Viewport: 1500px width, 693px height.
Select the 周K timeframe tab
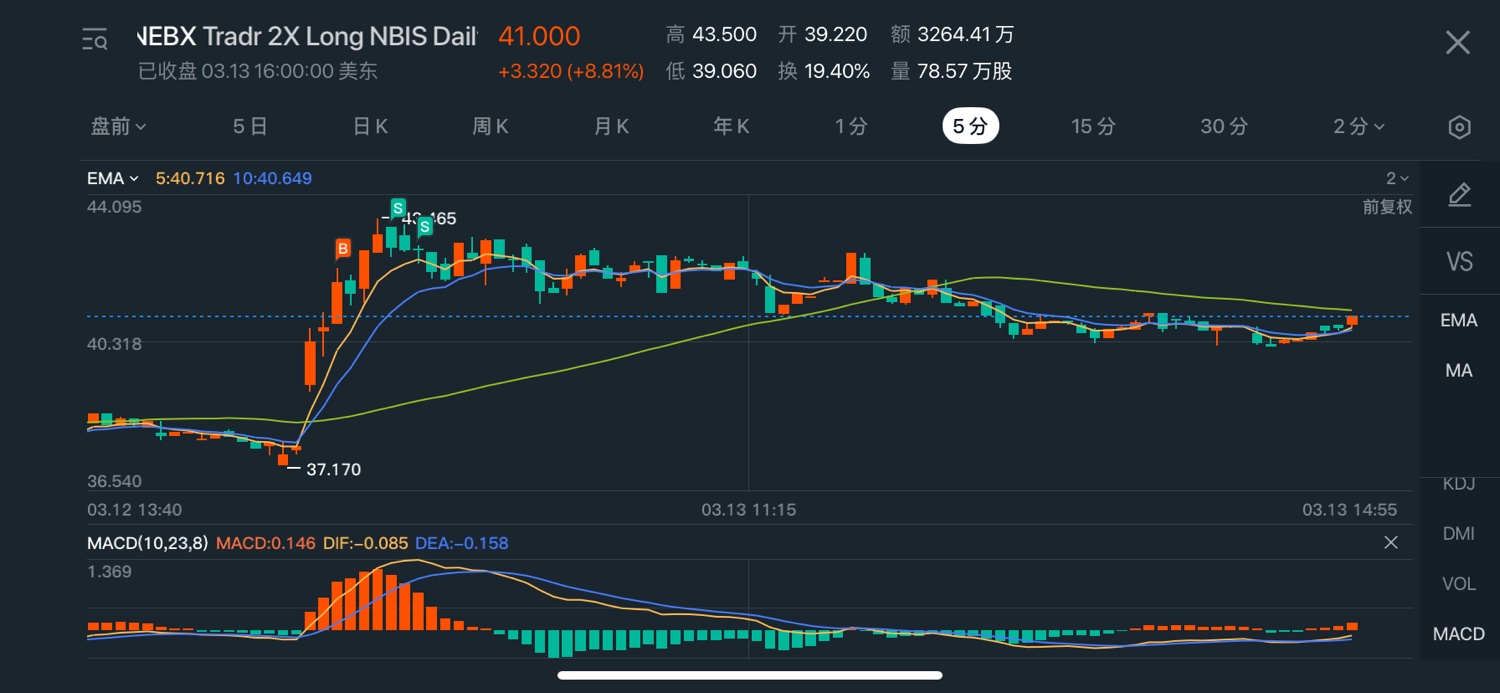point(491,127)
